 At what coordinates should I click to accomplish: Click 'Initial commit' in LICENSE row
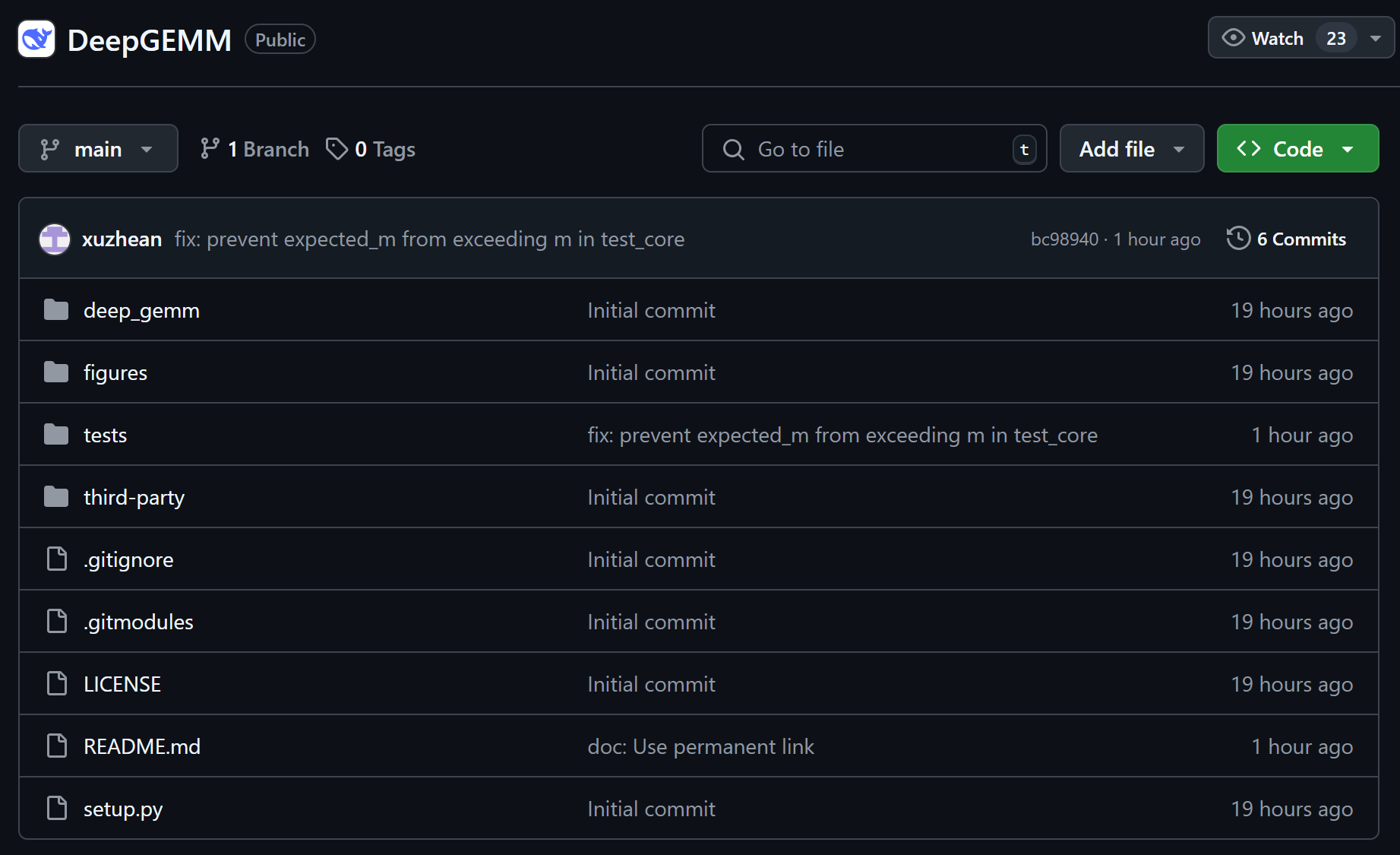(x=651, y=684)
